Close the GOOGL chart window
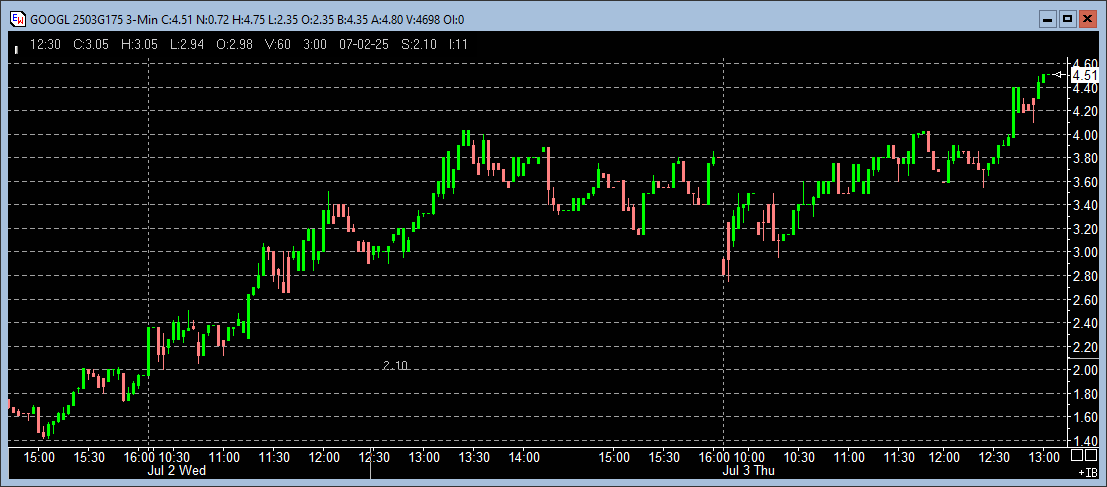Viewport: 1107px width, 487px height. point(1087,19)
